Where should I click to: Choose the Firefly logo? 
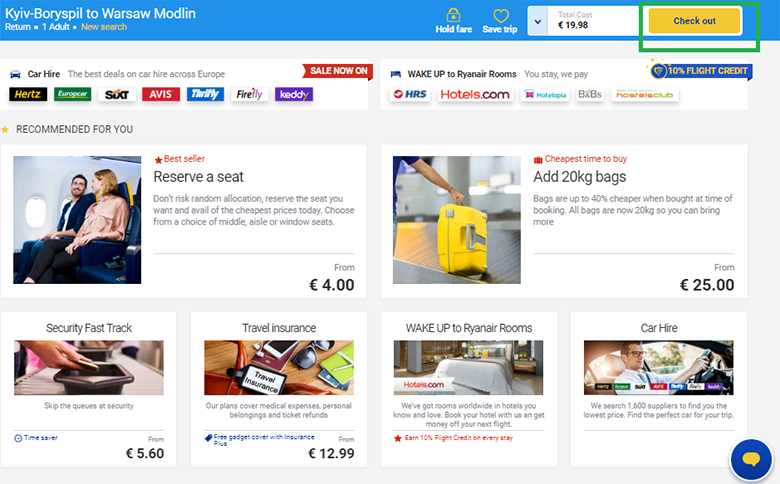point(249,94)
